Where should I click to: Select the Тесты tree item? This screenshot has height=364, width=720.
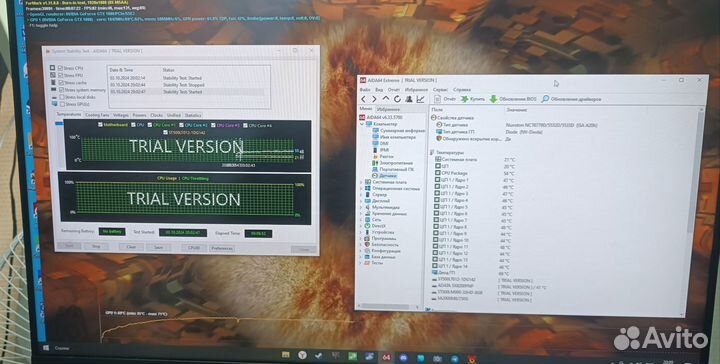click(x=373, y=263)
